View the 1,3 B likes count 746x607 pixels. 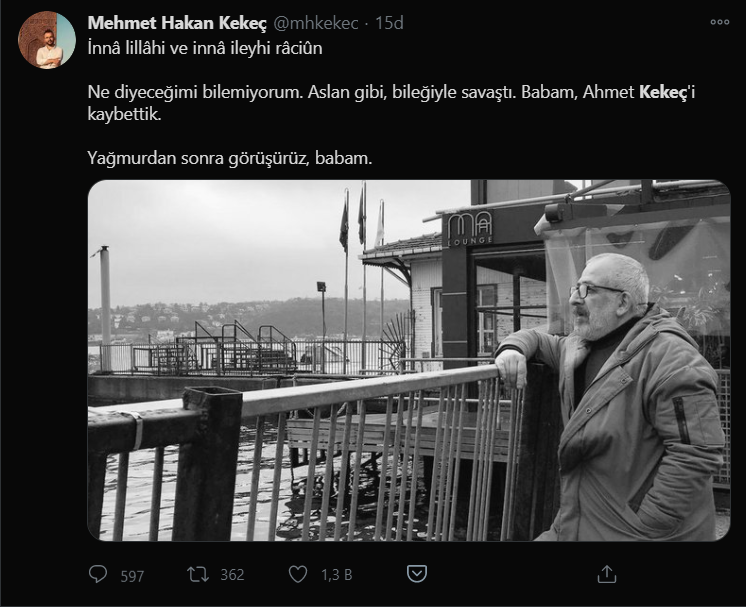click(336, 575)
